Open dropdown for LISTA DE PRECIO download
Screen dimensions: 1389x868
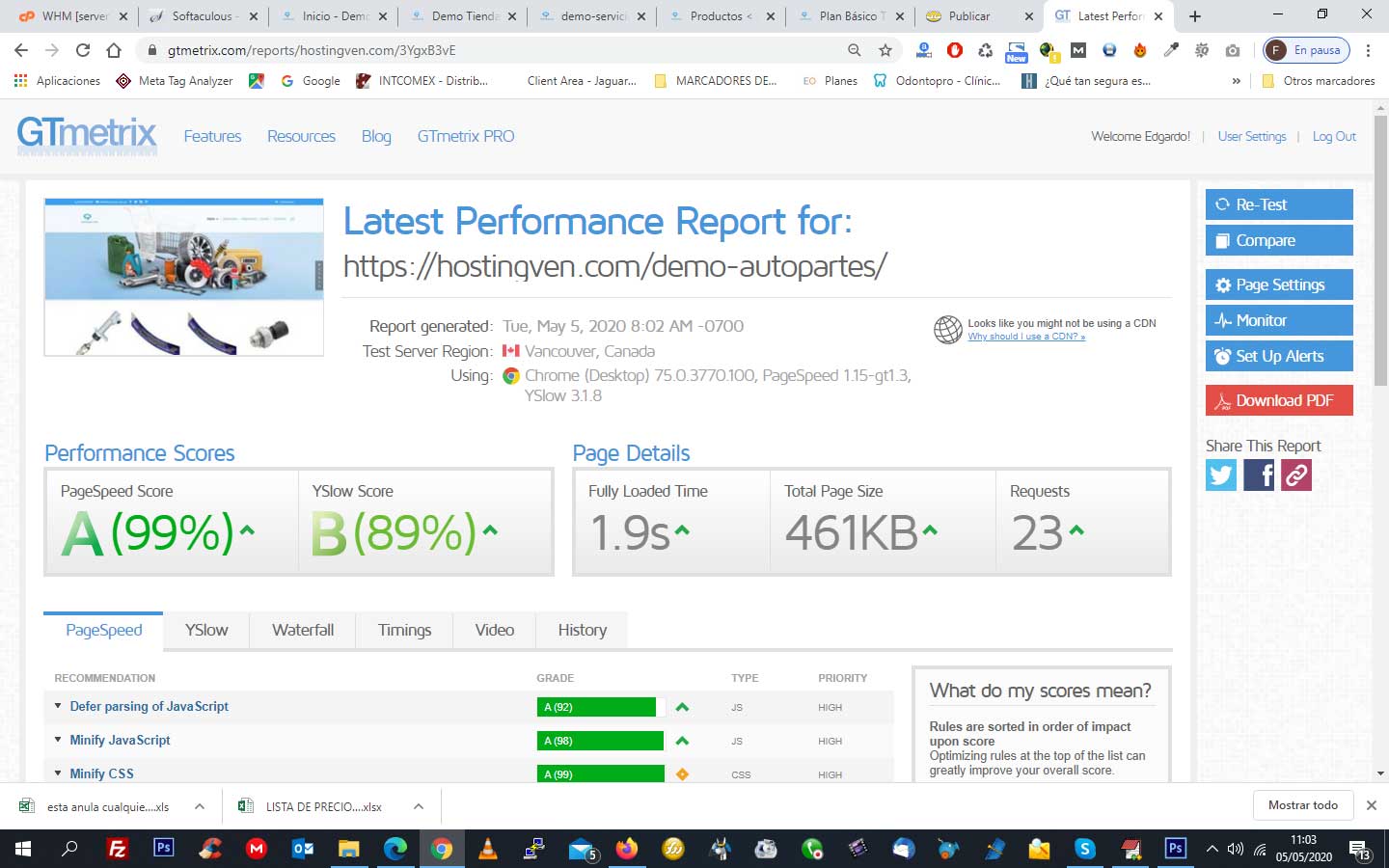(x=419, y=806)
